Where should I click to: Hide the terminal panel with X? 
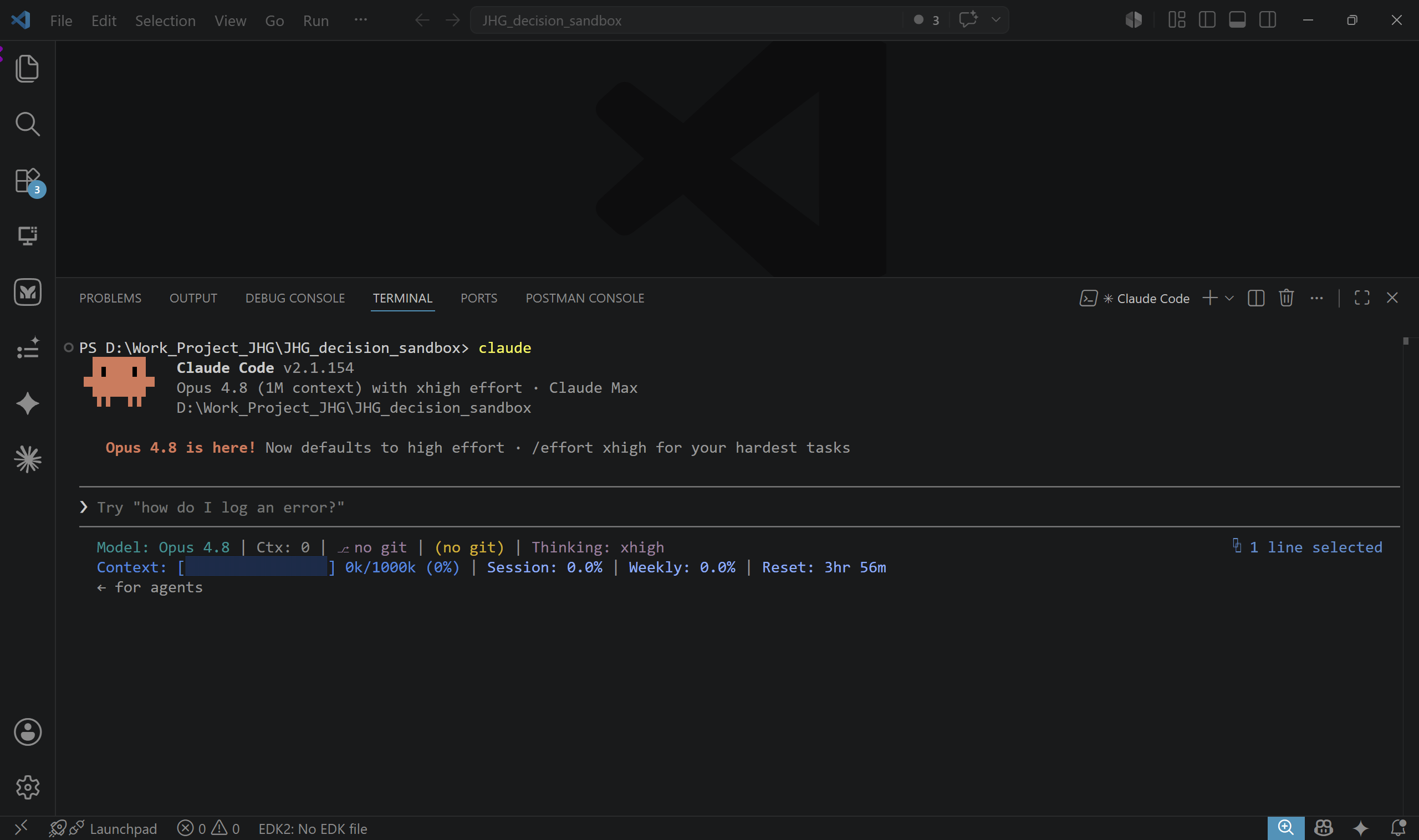(x=1392, y=298)
